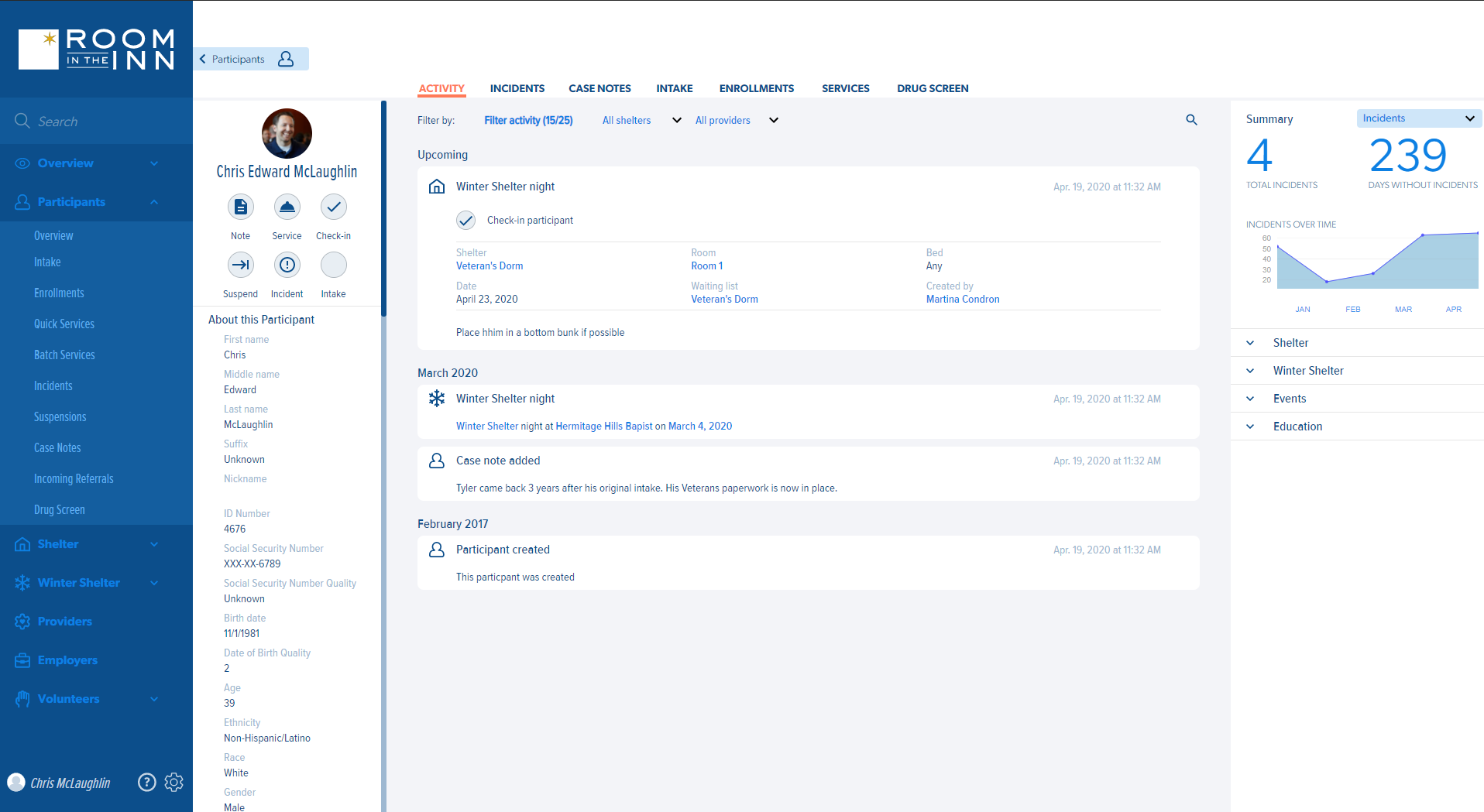Screen dimensions: 1484x812
Task: Click the Note action icon
Action: pyautogui.click(x=240, y=207)
